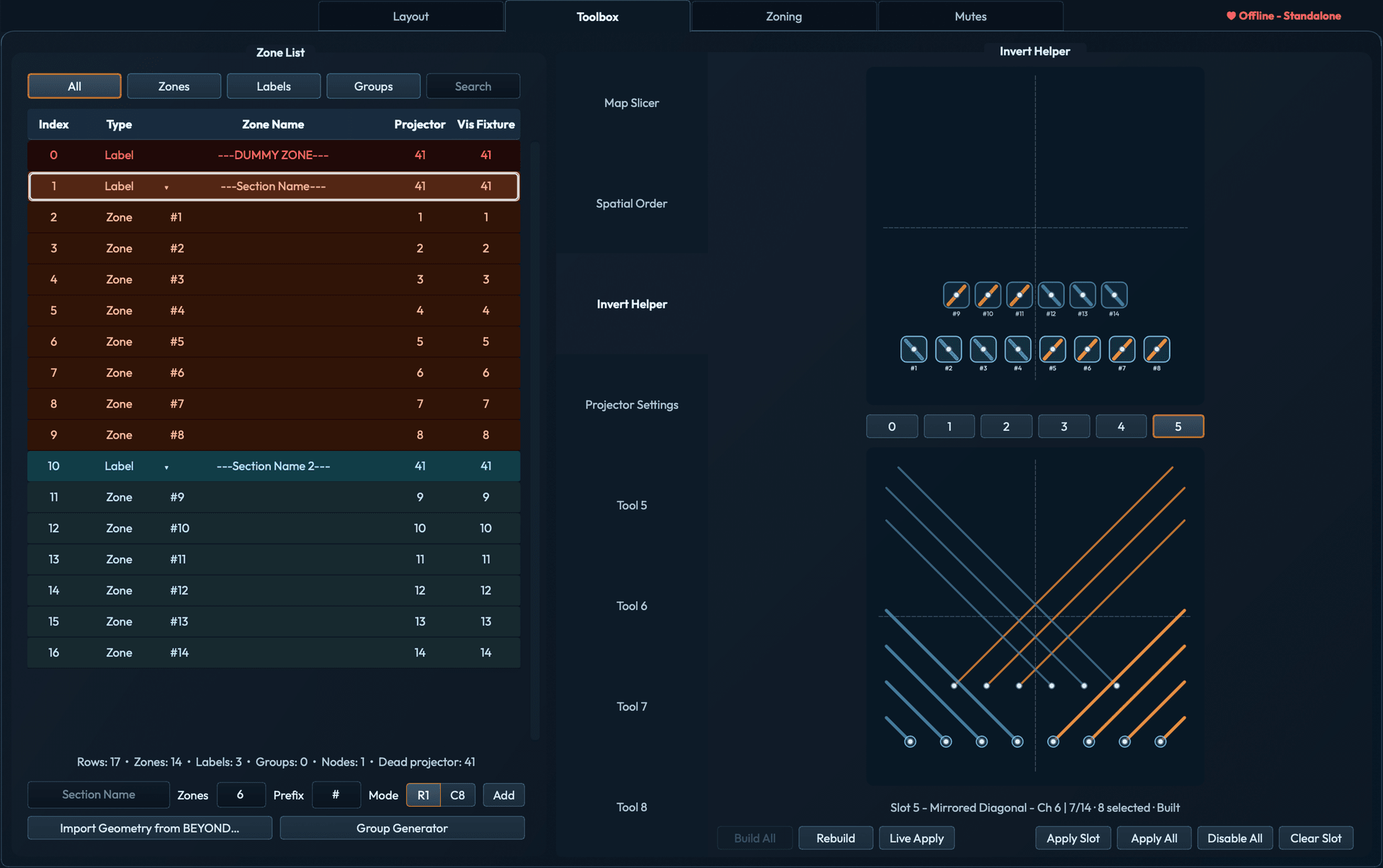Image resolution: width=1383 pixels, height=868 pixels.
Task: Click the Disable All button
Action: [1235, 838]
